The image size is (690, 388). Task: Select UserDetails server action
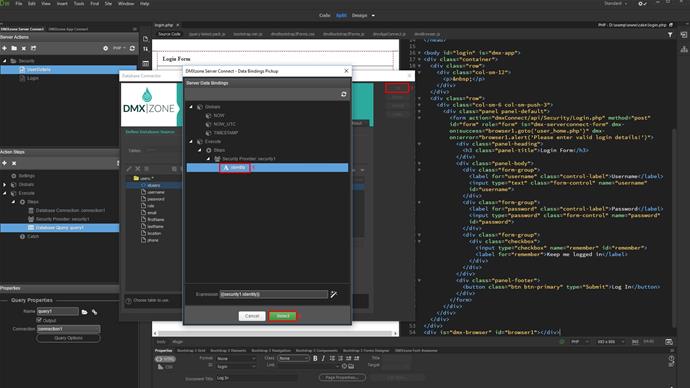39,70
